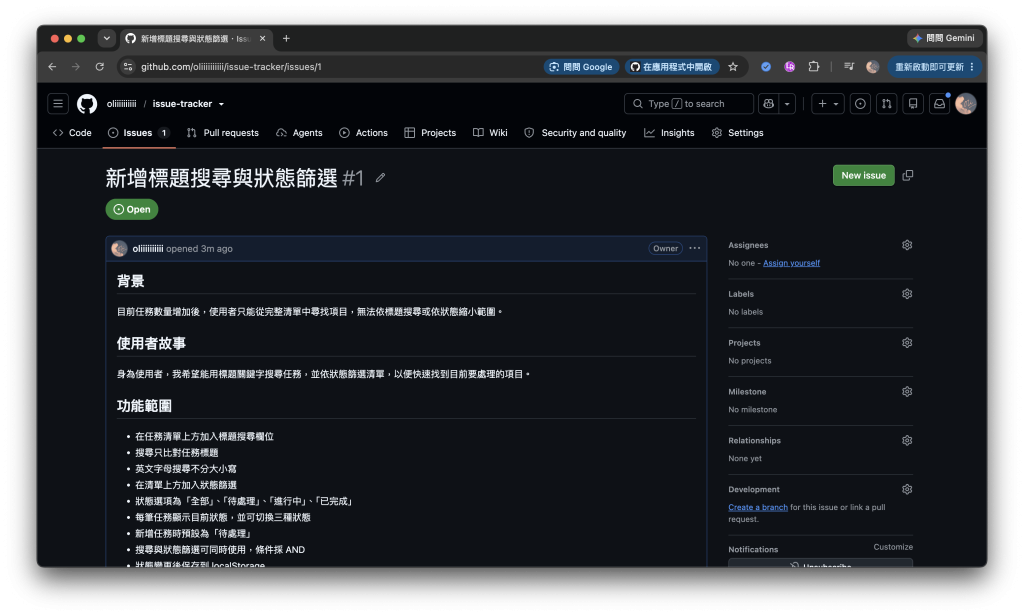Viewport: 1024px width, 616px height.
Task: Click the github.com address bar URL
Action: tap(231, 67)
